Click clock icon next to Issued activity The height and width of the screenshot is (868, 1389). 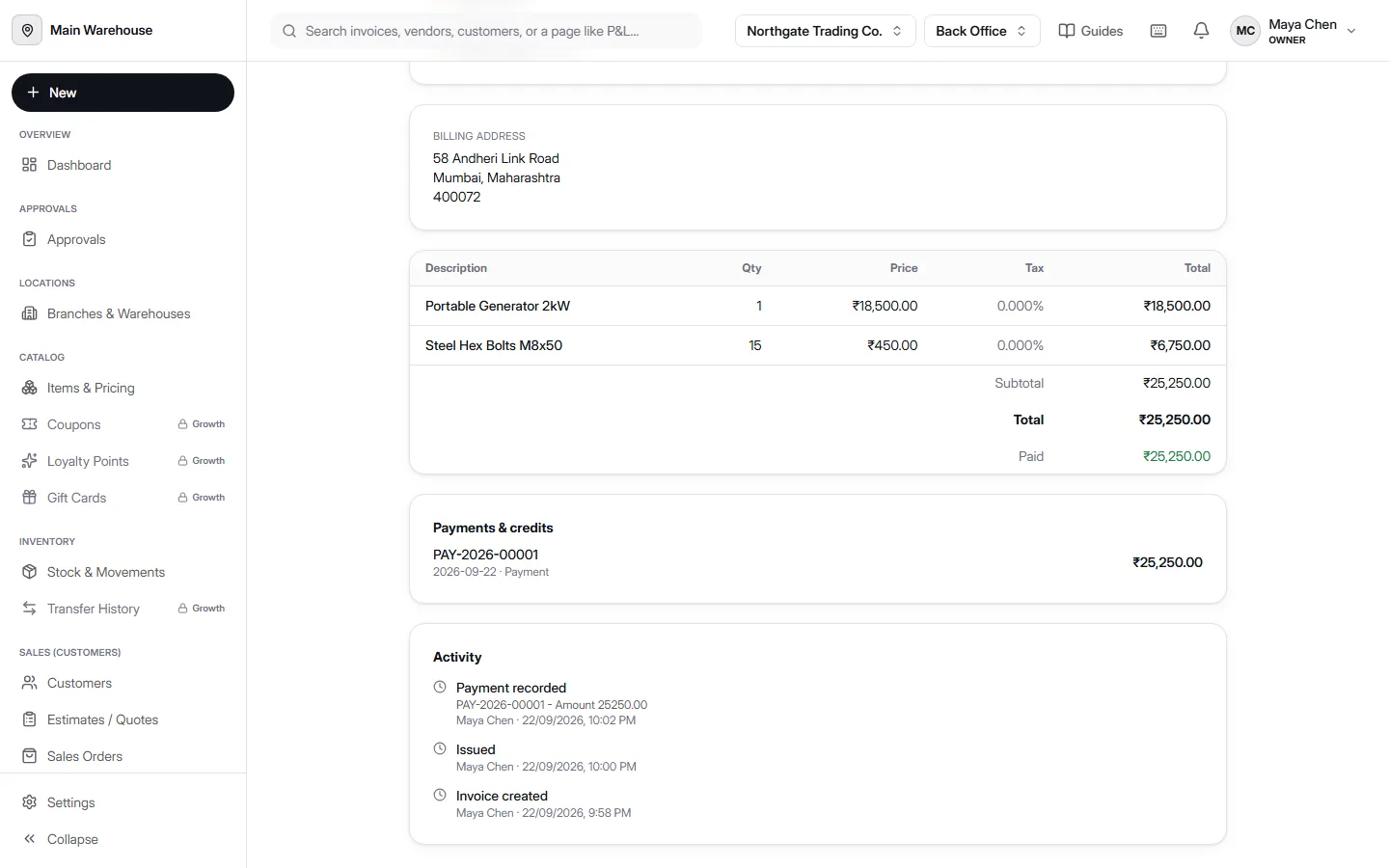pos(440,749)
